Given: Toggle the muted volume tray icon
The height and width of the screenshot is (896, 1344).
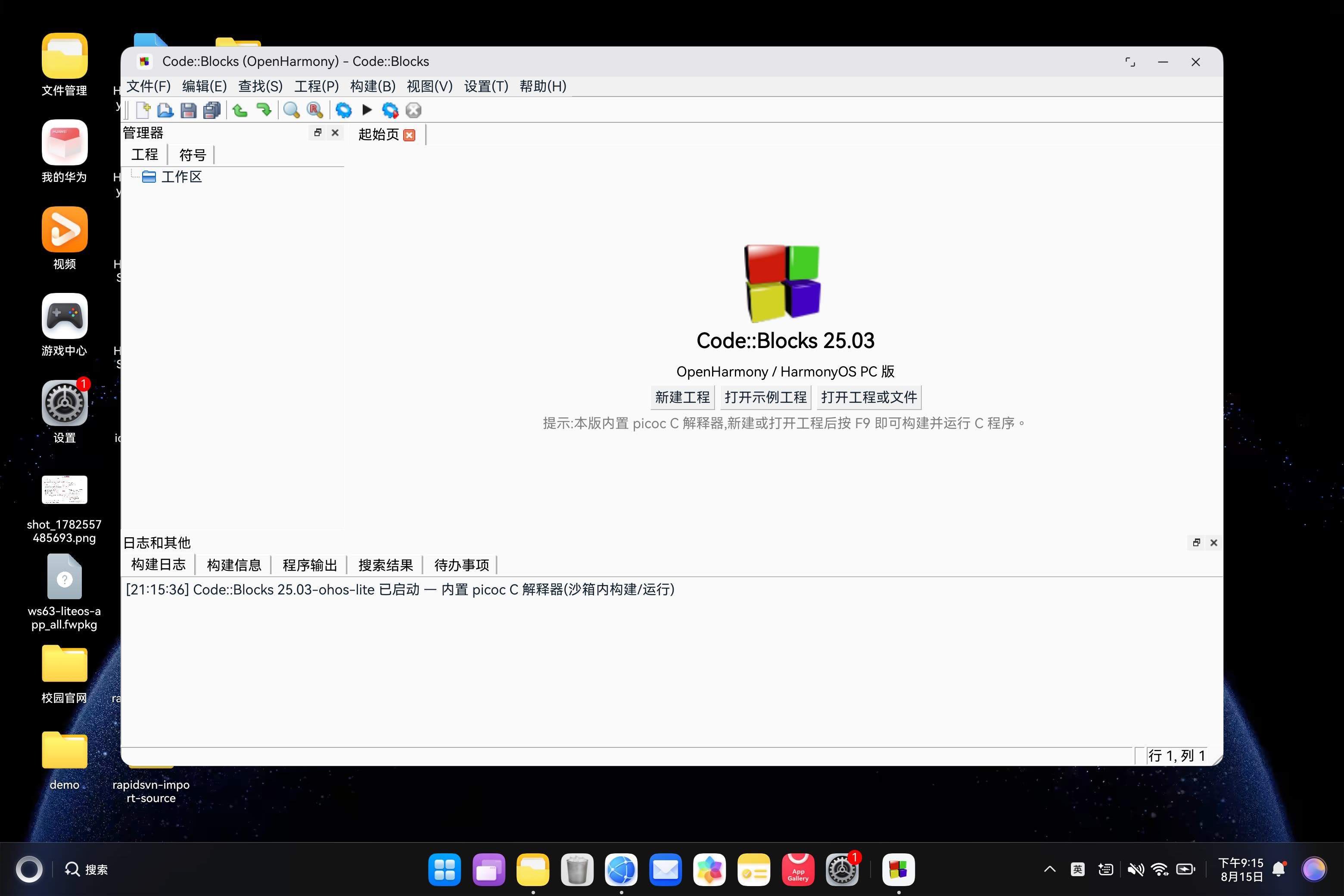Looking at the screenshot, I should coord(1136,870).
